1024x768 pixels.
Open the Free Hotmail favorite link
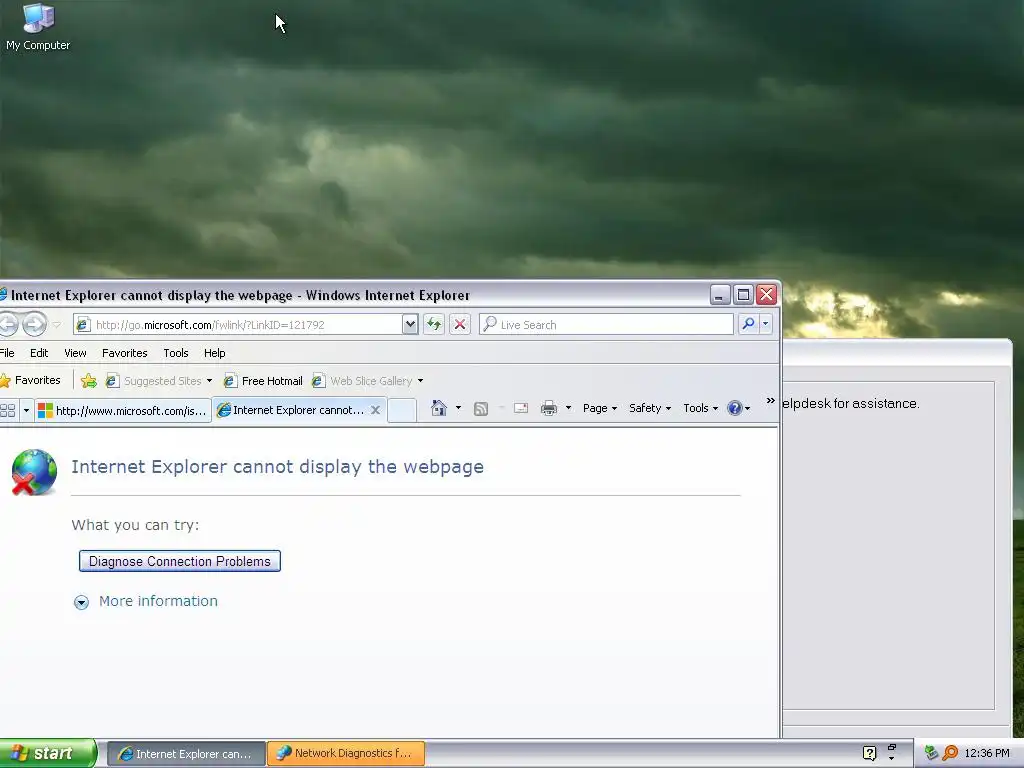pos(263,381)
